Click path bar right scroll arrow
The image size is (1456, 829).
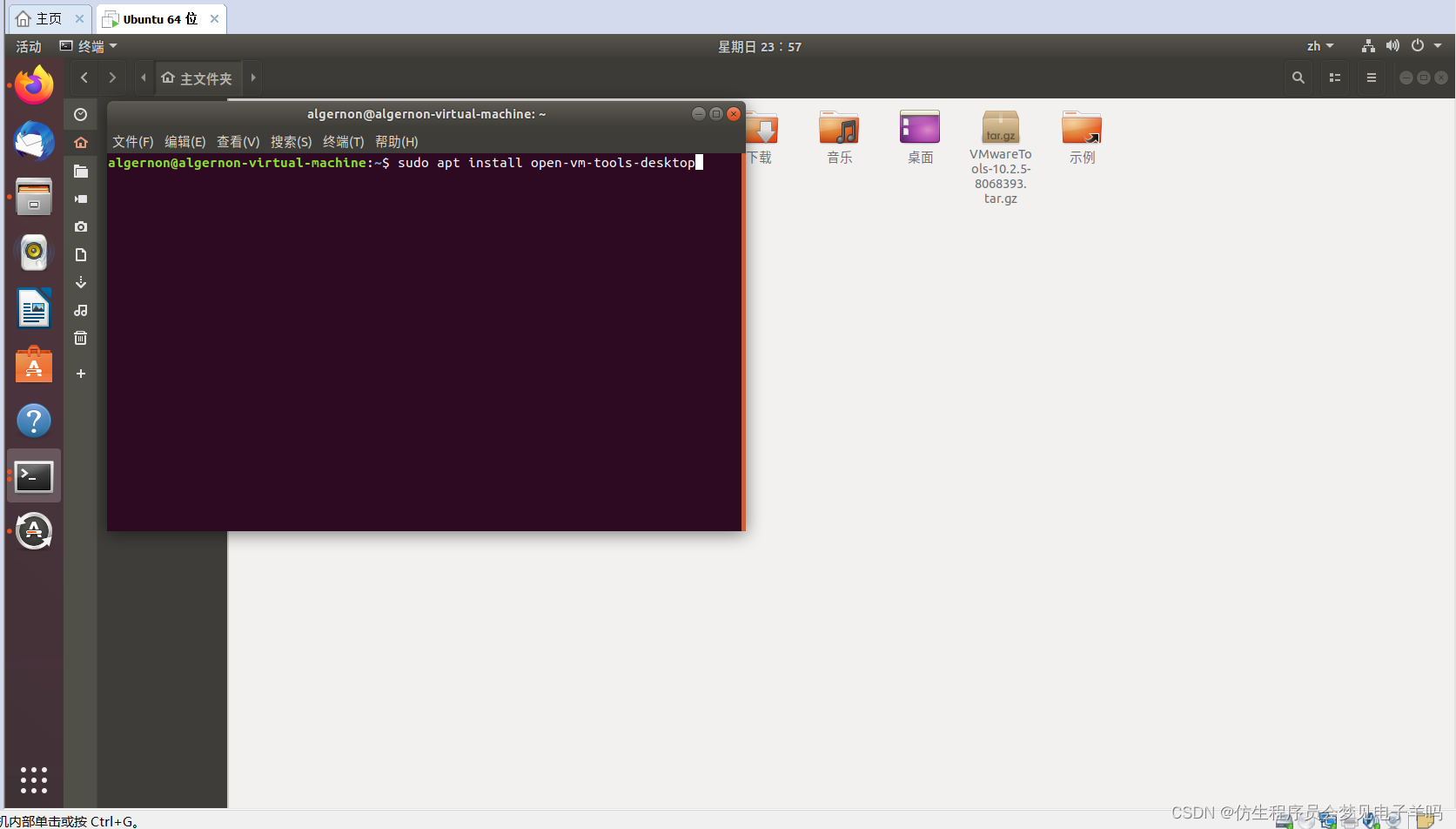253,78
